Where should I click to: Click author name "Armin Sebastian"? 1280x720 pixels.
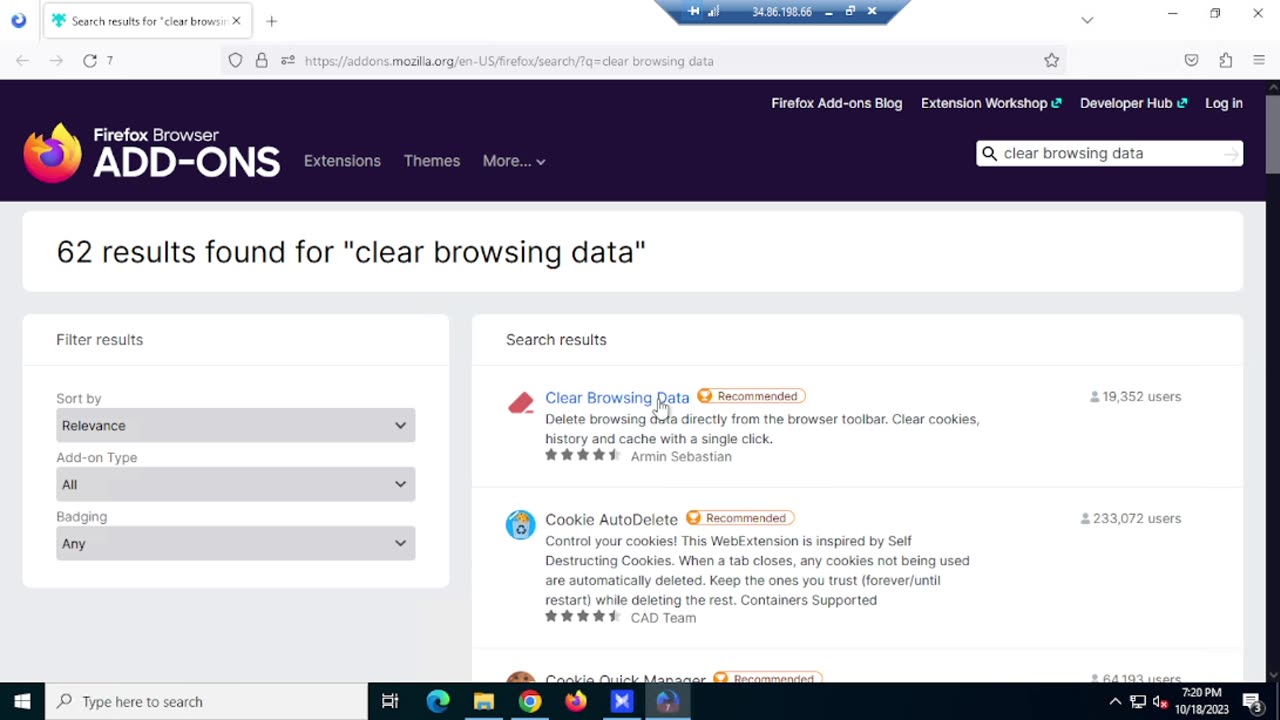pyautogui.click(x=681, y=456)
